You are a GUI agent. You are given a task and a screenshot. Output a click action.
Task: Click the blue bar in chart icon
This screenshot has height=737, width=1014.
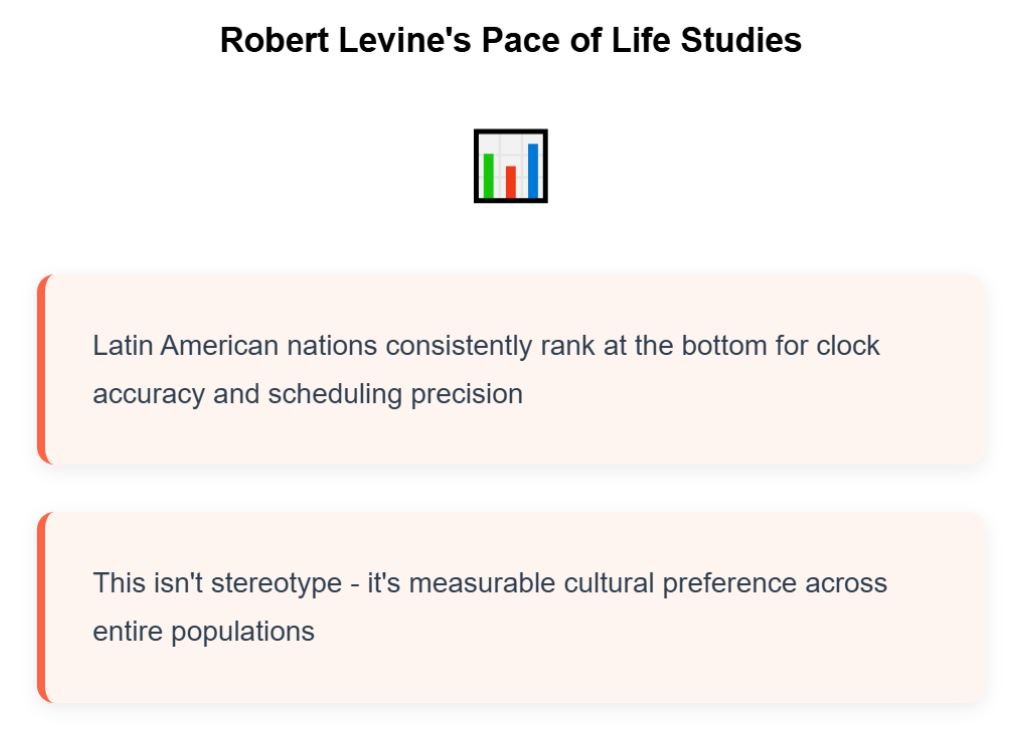[533, 170]
